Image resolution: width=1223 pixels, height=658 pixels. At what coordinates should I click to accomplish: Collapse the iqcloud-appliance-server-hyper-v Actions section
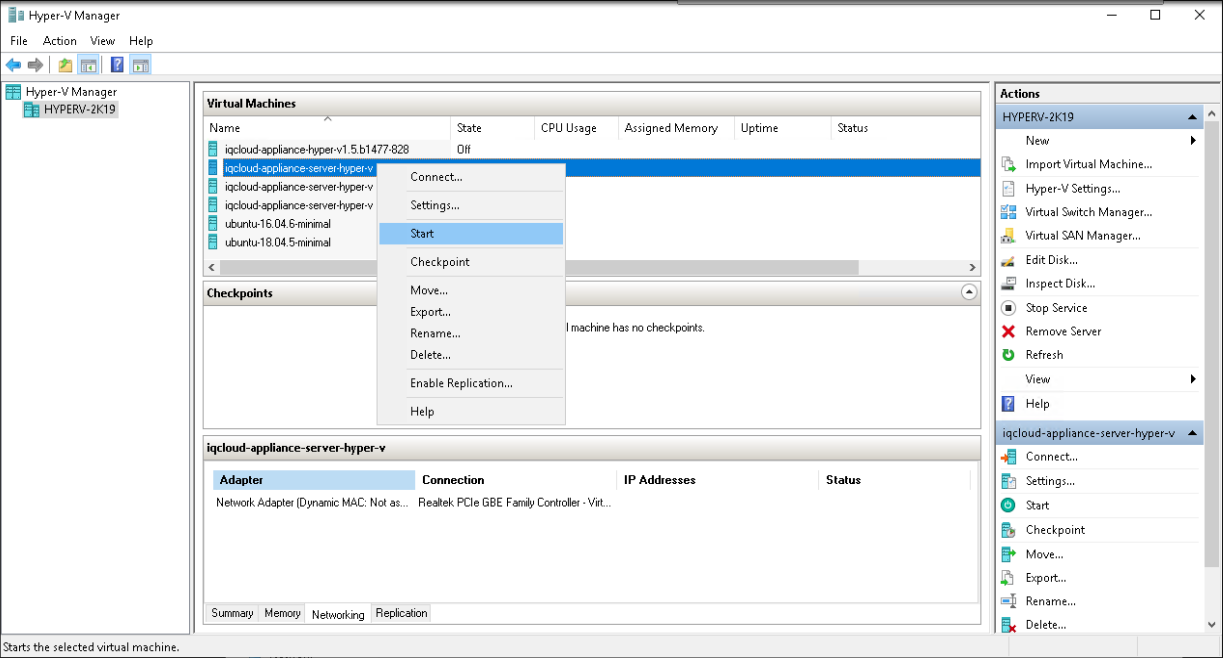pos(1192,433)
